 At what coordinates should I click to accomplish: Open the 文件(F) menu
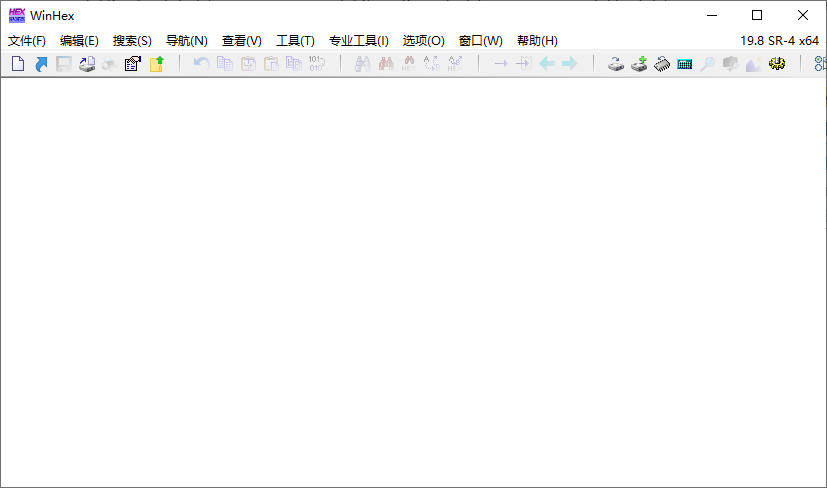pos(27,41)
